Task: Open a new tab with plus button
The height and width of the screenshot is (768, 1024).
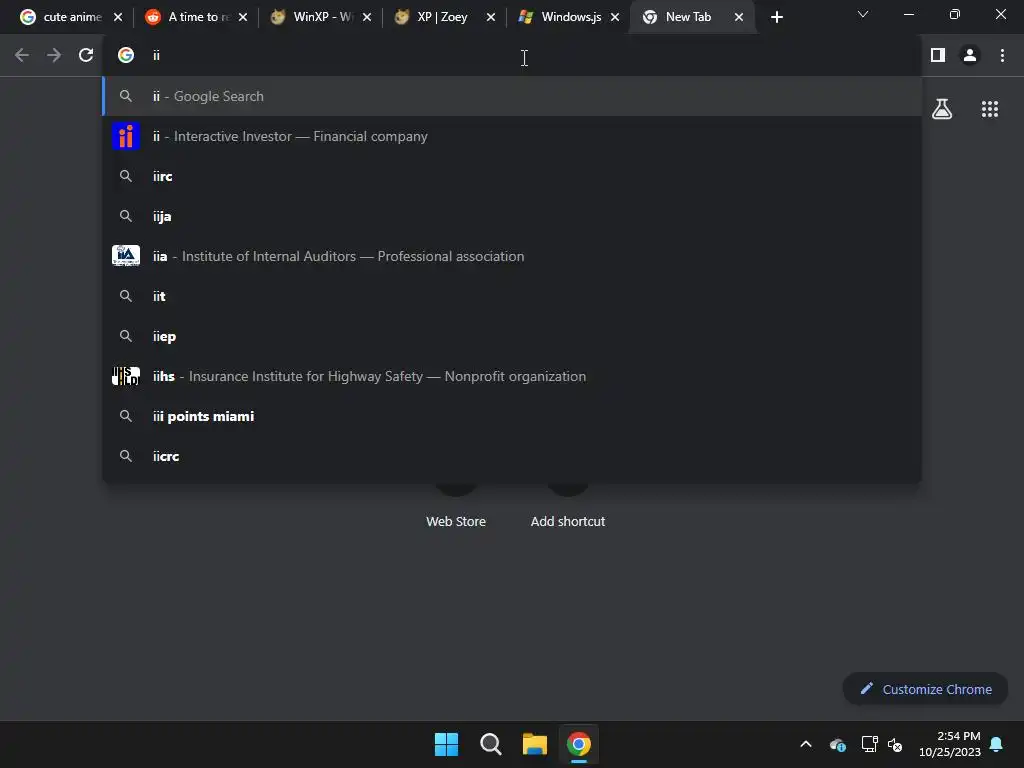Action: click(776, 18)
